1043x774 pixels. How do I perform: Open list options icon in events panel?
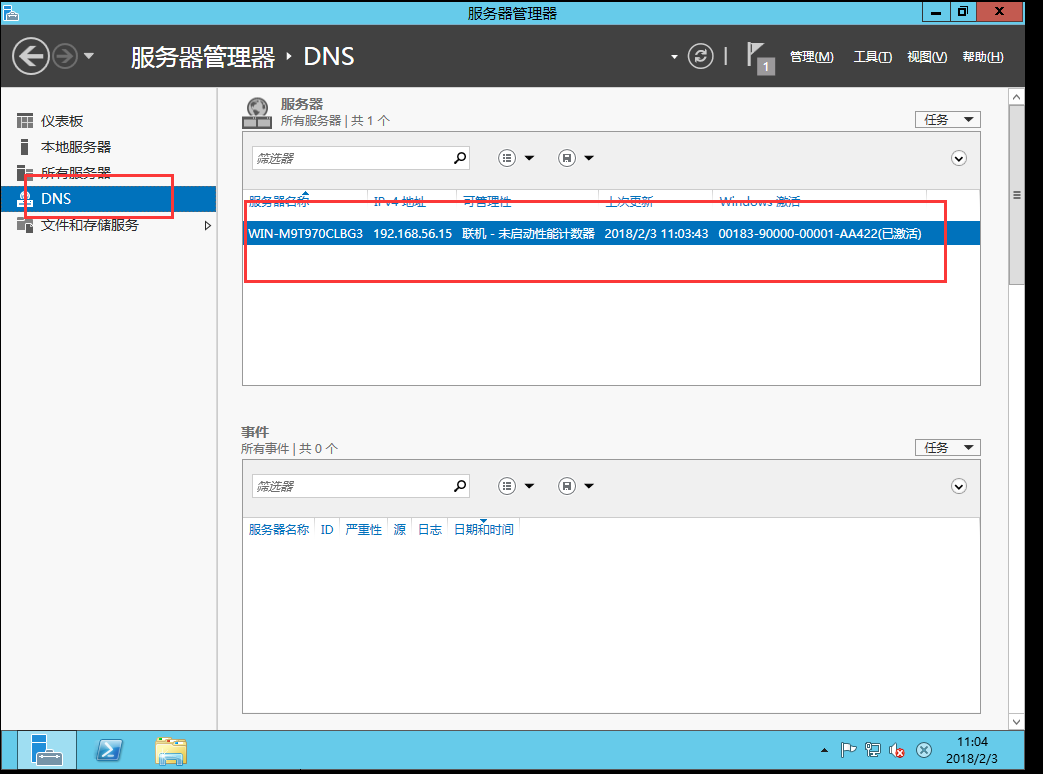(507, 486)
